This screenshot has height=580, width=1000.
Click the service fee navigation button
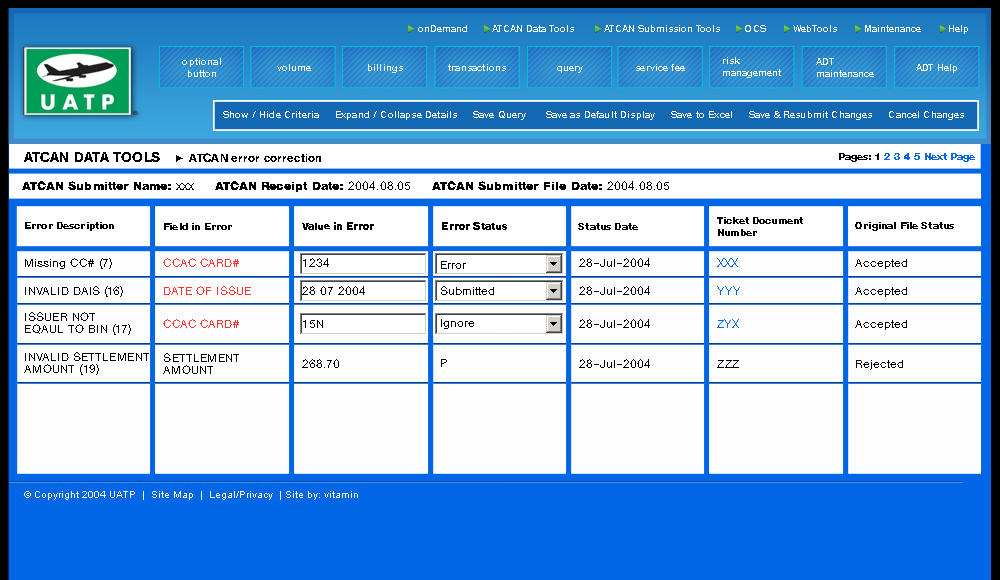660,68
